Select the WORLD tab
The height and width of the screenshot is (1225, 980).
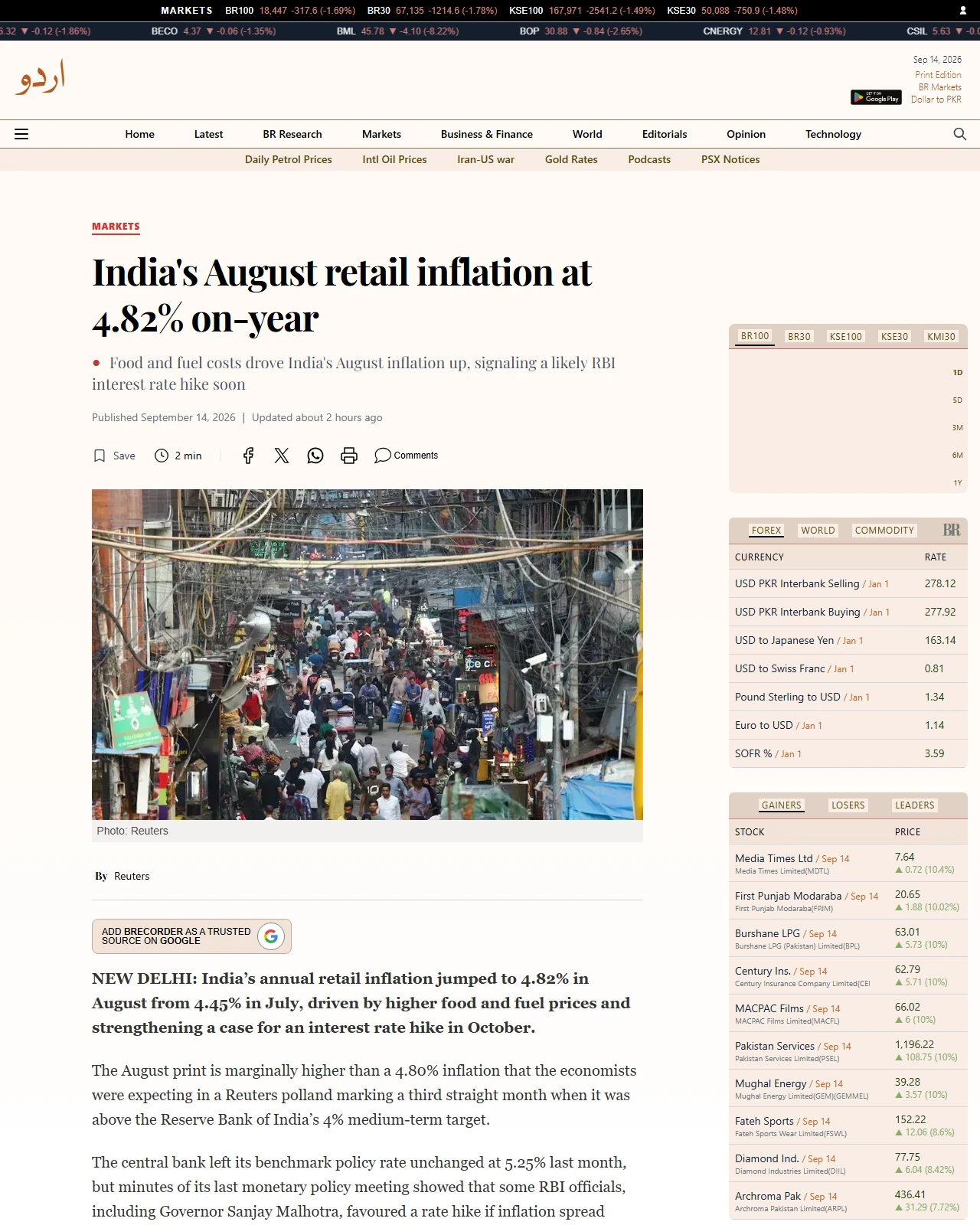click(818, 530)
